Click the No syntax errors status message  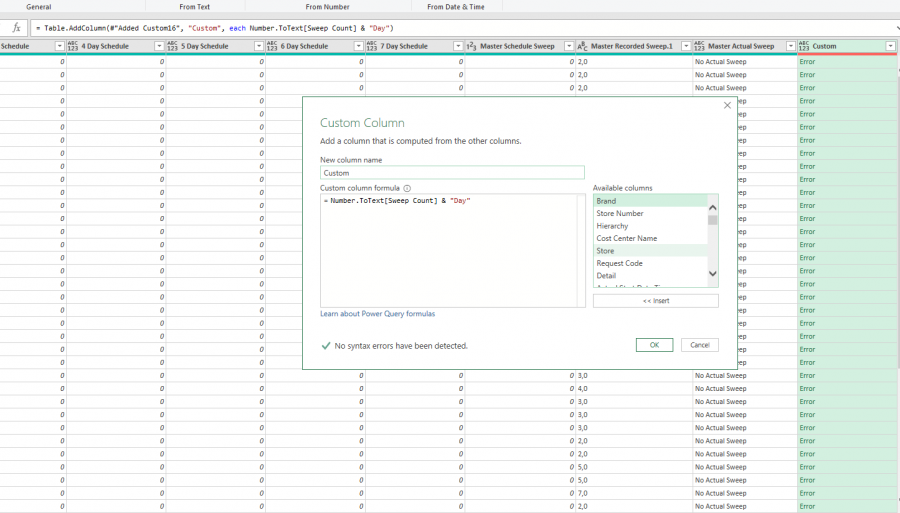point(401,346)
